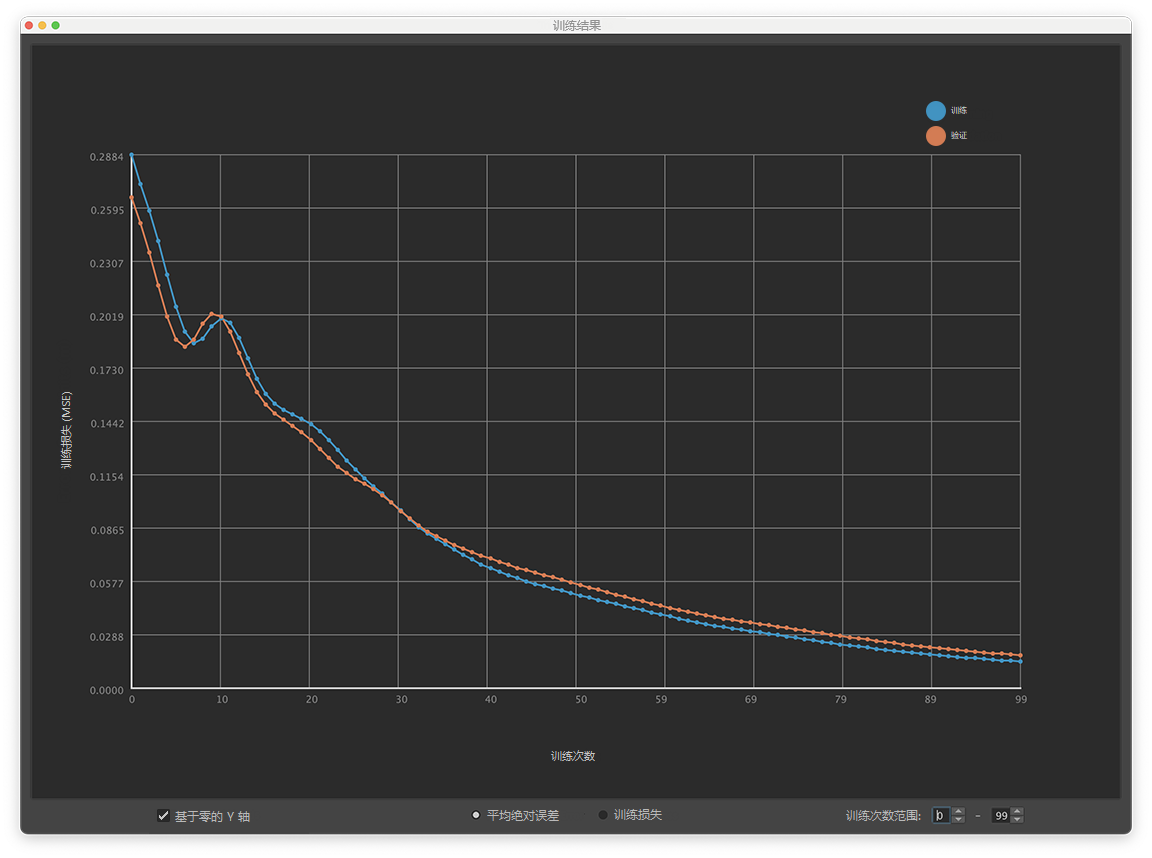
Task: Uncheck the 基于零的 Y 轴 checkbox
Action: pyautogui.click(x=163, y=815)
